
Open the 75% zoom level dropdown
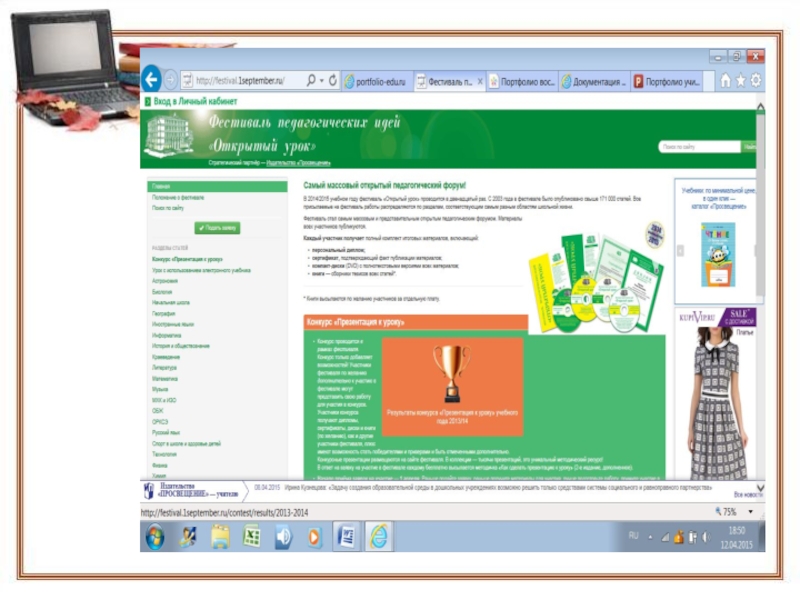tap(751, 511)
